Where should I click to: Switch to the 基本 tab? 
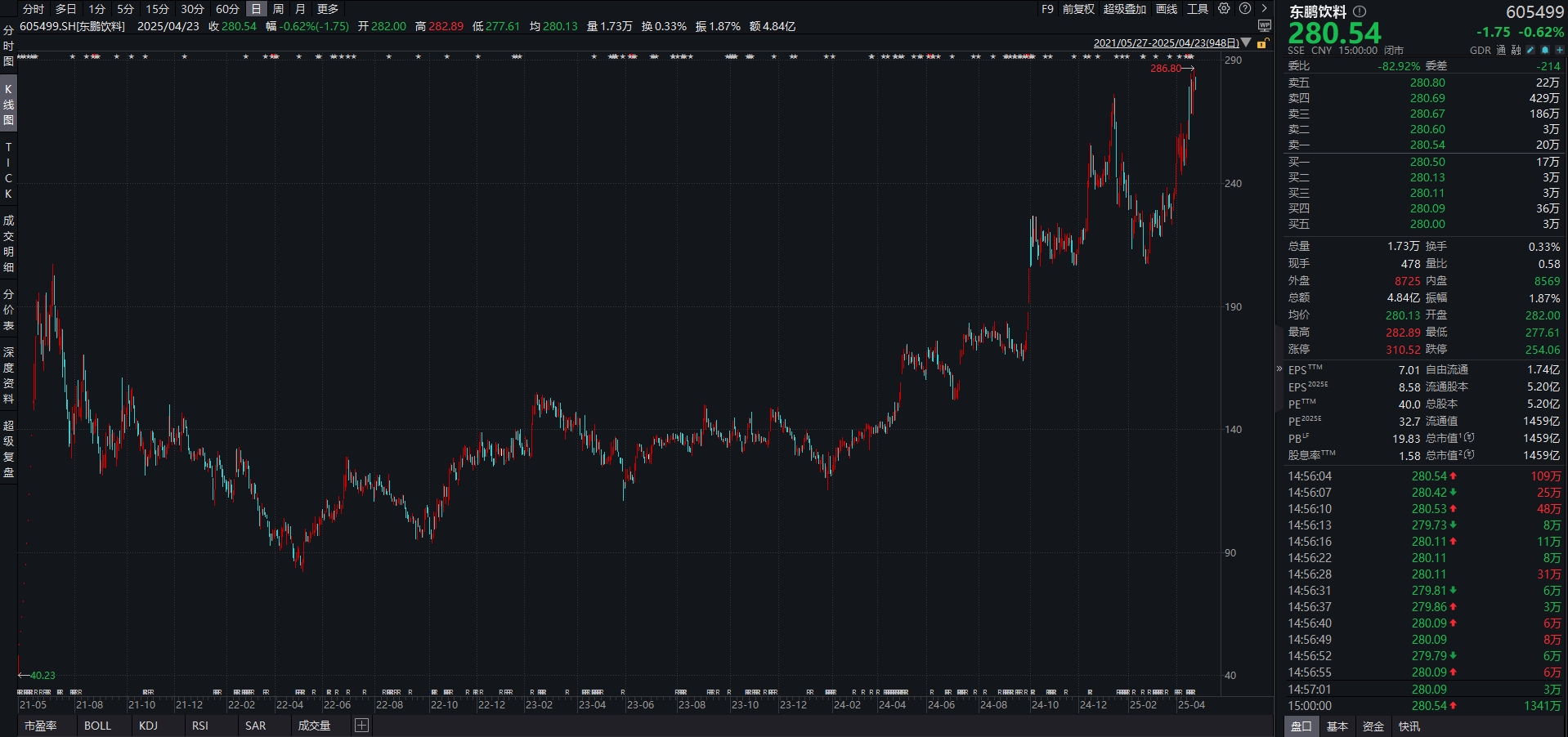click(x=1337, y=726)
